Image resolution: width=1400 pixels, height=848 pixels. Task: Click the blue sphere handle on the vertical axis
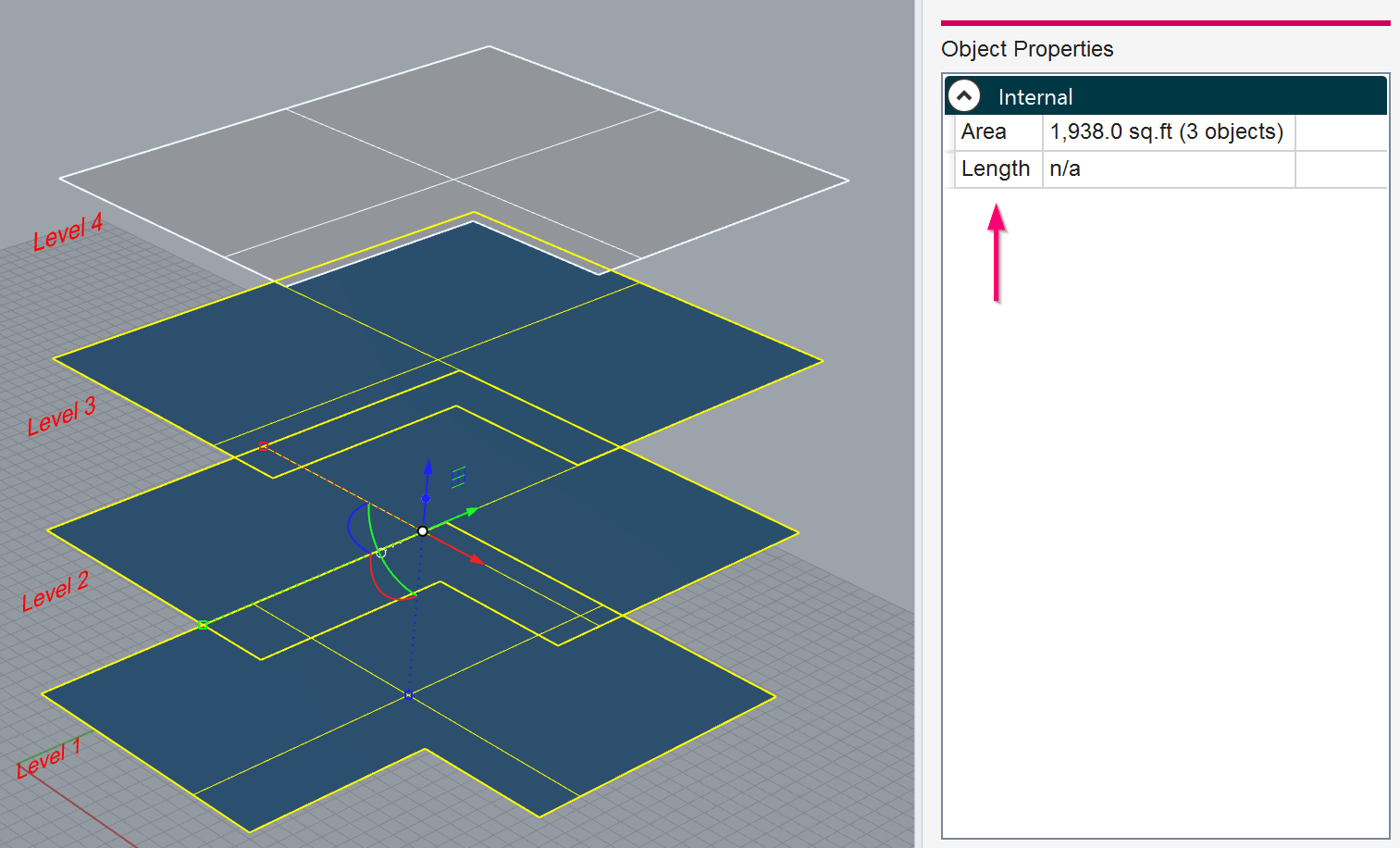tap(426, 497)
